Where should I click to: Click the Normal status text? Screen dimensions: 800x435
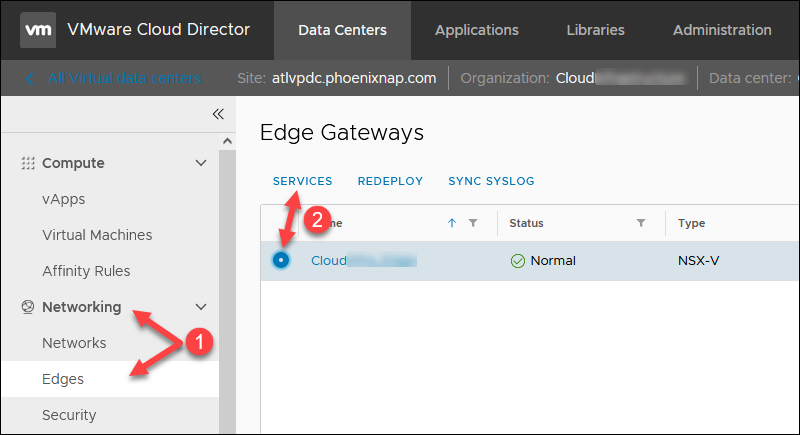[553, 261]
